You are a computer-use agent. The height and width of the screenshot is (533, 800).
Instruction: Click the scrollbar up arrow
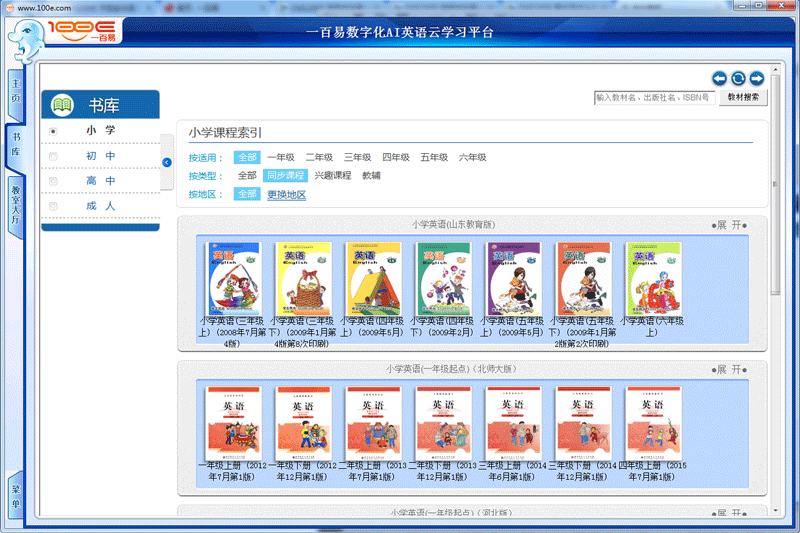pos(776,69)
